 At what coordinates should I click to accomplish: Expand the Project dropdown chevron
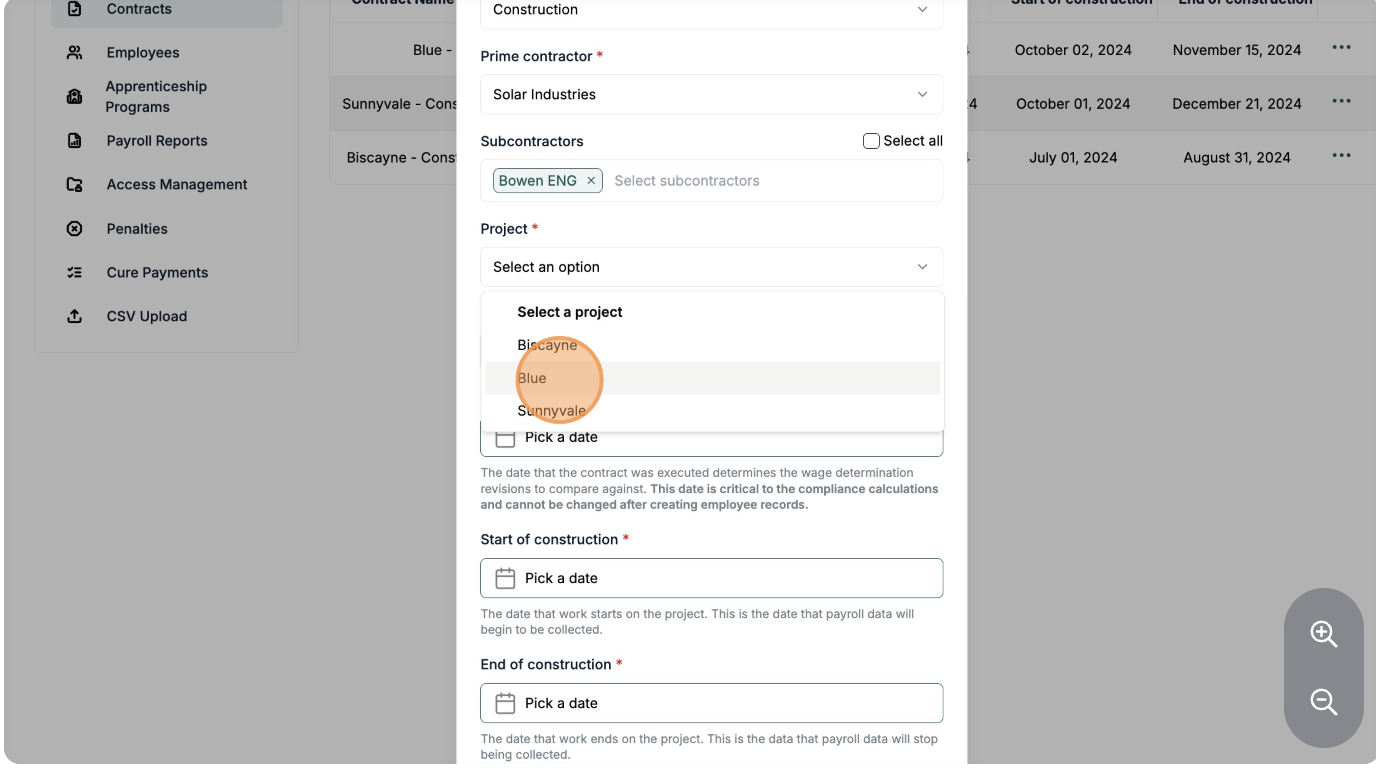coord(922,267)
